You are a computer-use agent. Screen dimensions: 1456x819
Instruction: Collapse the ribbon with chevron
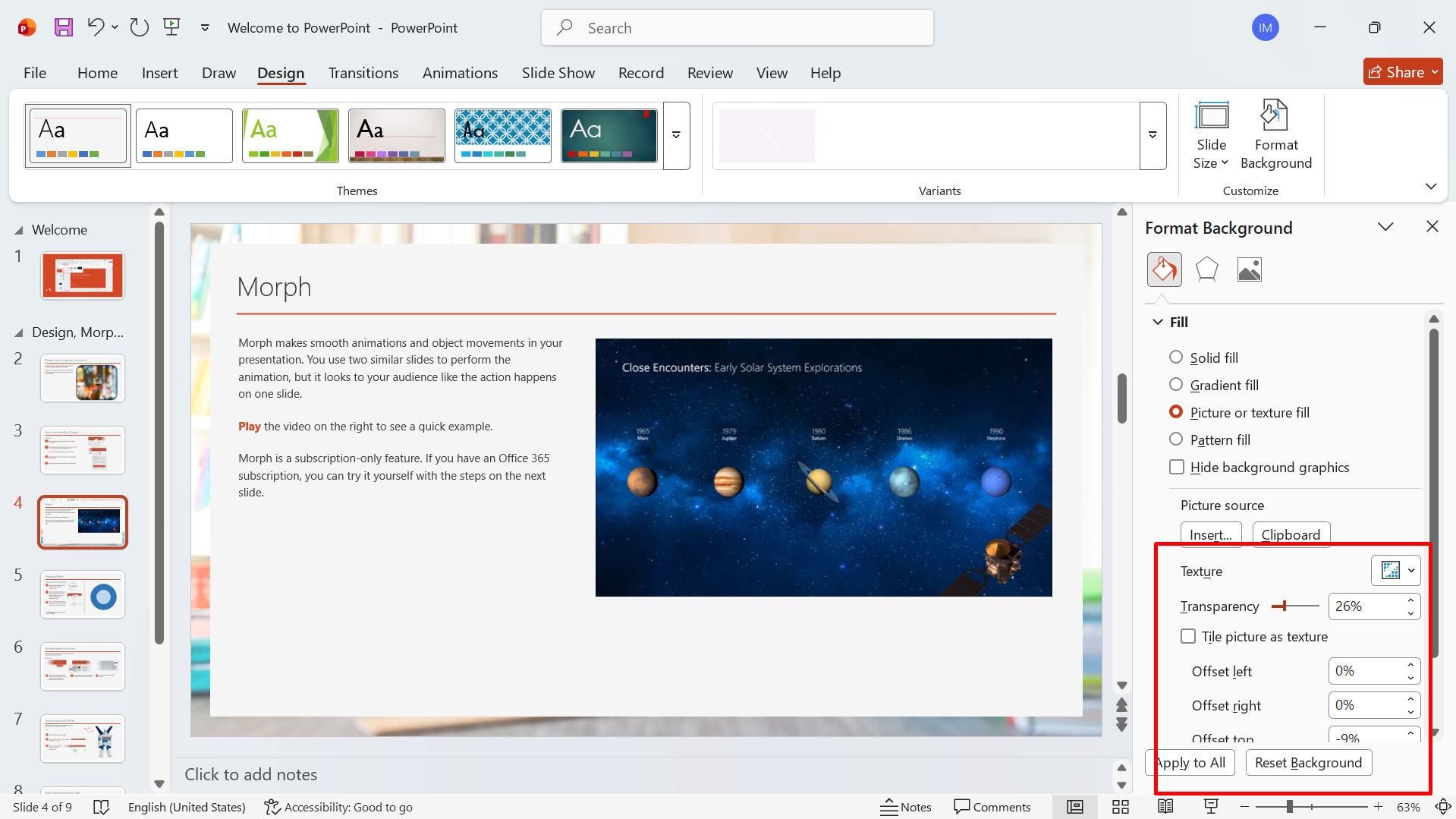coord(1430,186)
